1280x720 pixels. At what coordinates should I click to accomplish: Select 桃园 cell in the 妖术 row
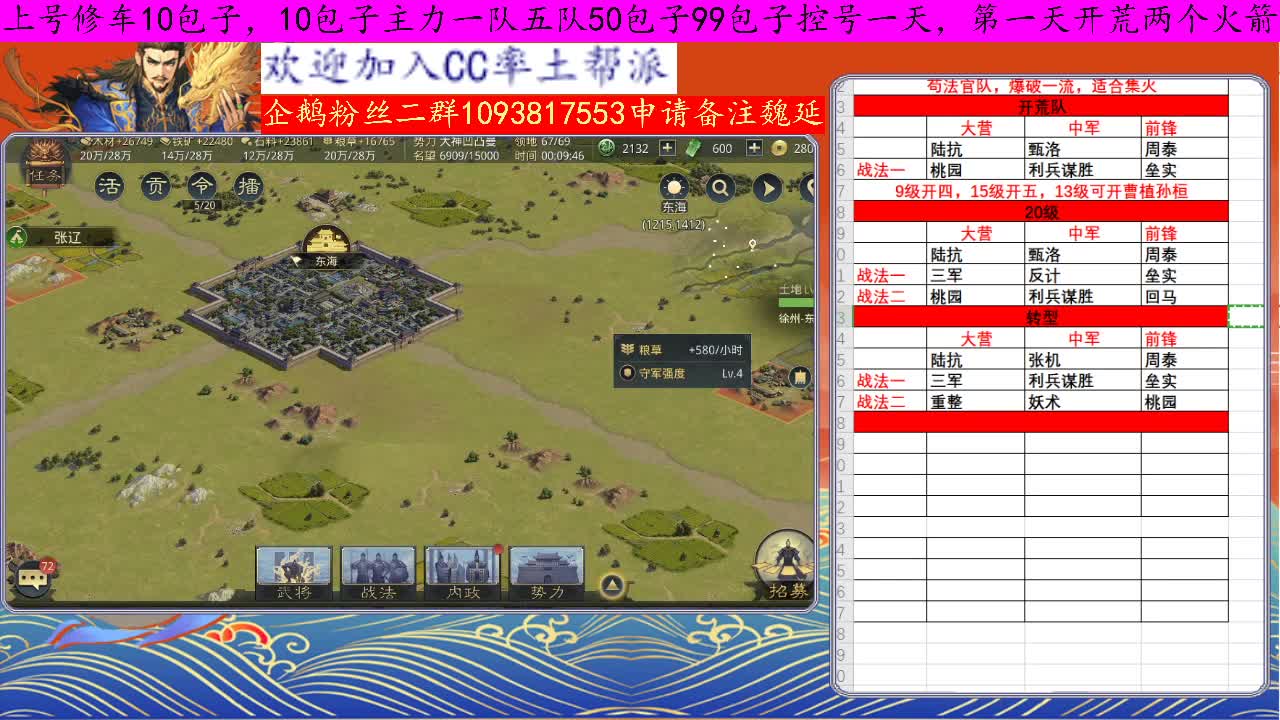click(x=1184, y=402)
